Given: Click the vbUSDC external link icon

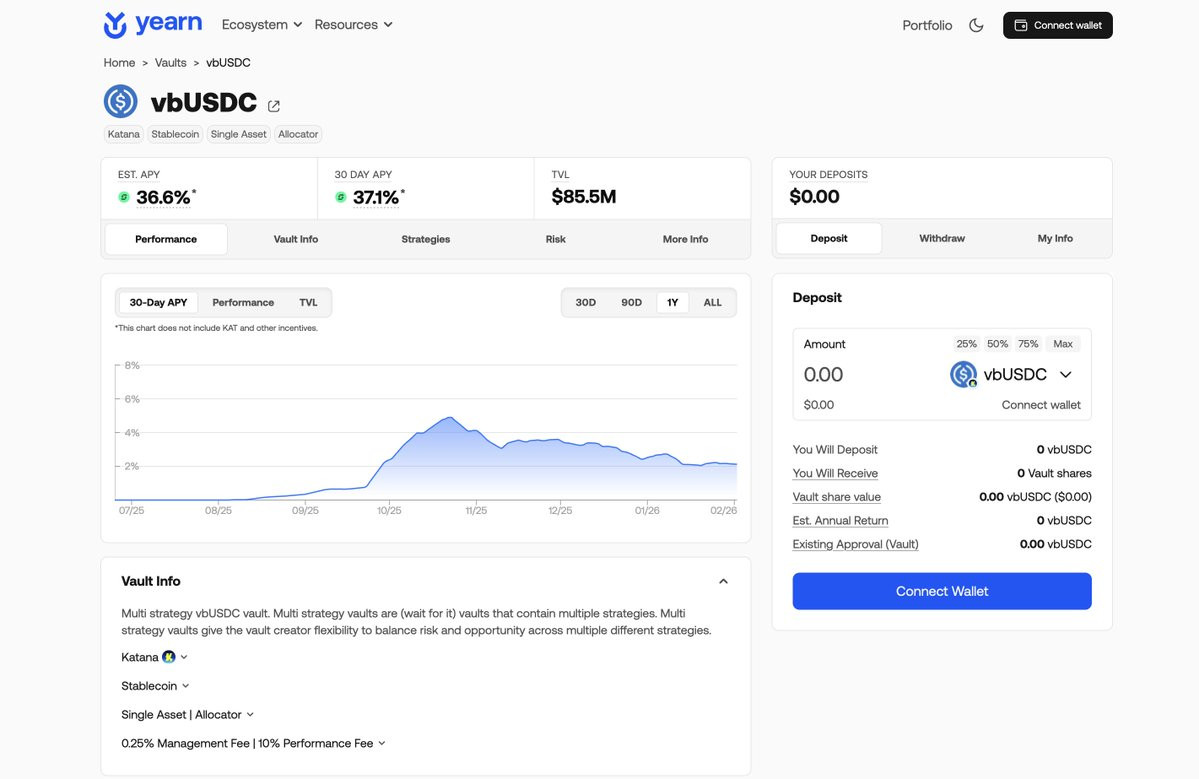Looking at the screenshot, I should pos(274,105).
